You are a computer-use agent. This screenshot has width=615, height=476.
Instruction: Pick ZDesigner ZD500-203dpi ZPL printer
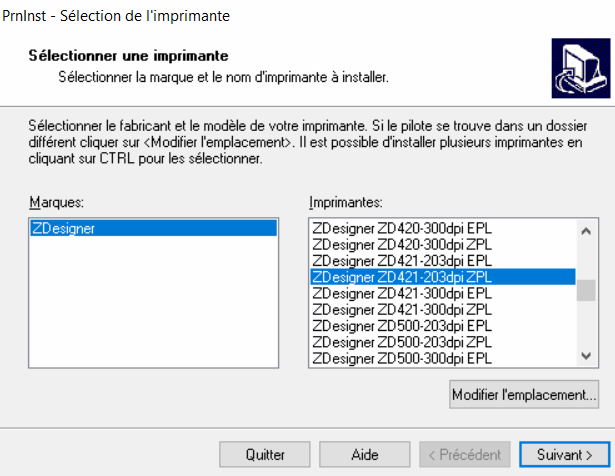(x=402, y=341)
